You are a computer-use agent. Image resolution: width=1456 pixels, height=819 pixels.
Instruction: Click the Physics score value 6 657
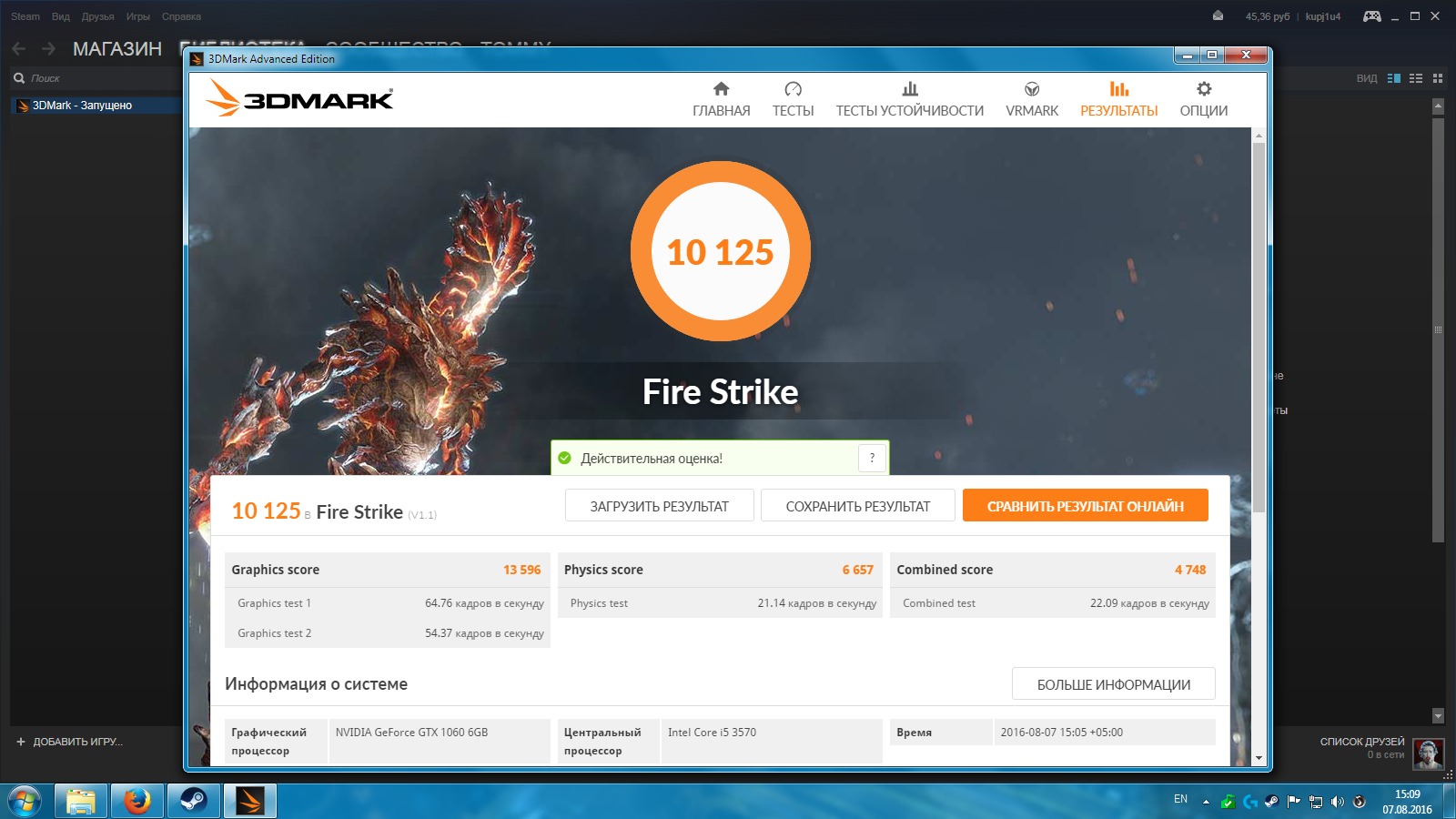[x=858, y=570]
